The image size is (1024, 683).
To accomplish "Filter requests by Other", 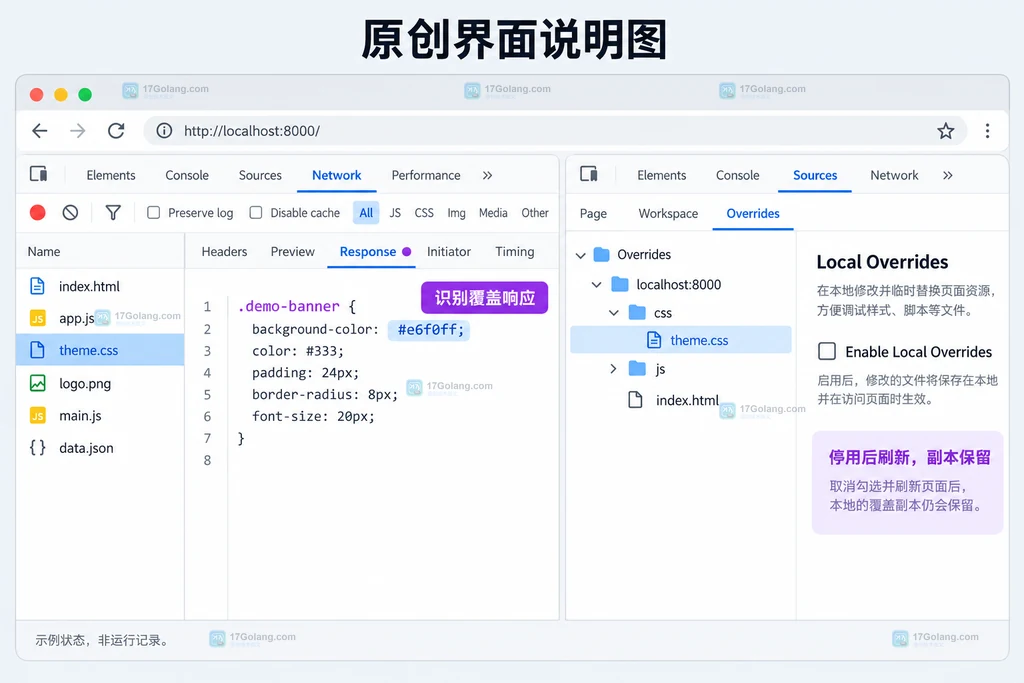I will [x=535, y=213].
